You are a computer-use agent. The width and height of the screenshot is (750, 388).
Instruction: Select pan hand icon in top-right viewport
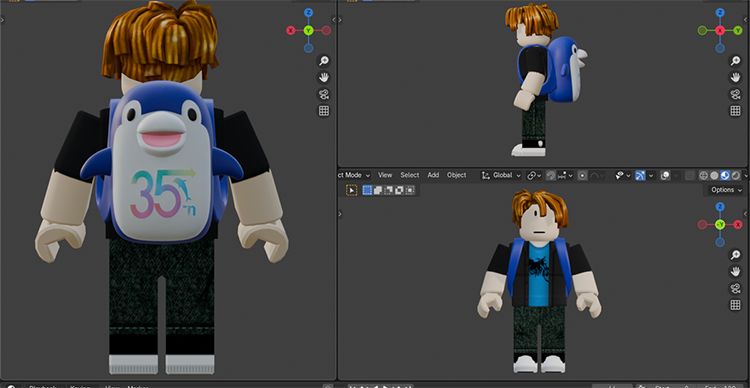(x=735, y=78)
